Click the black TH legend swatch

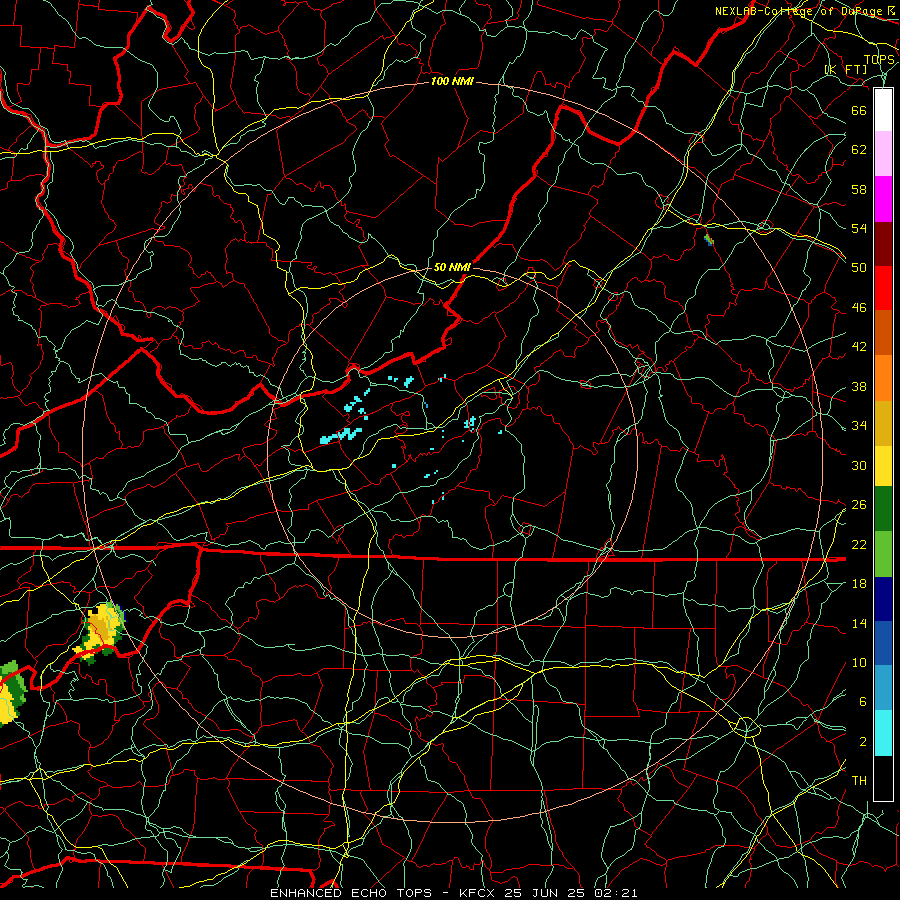883,778
